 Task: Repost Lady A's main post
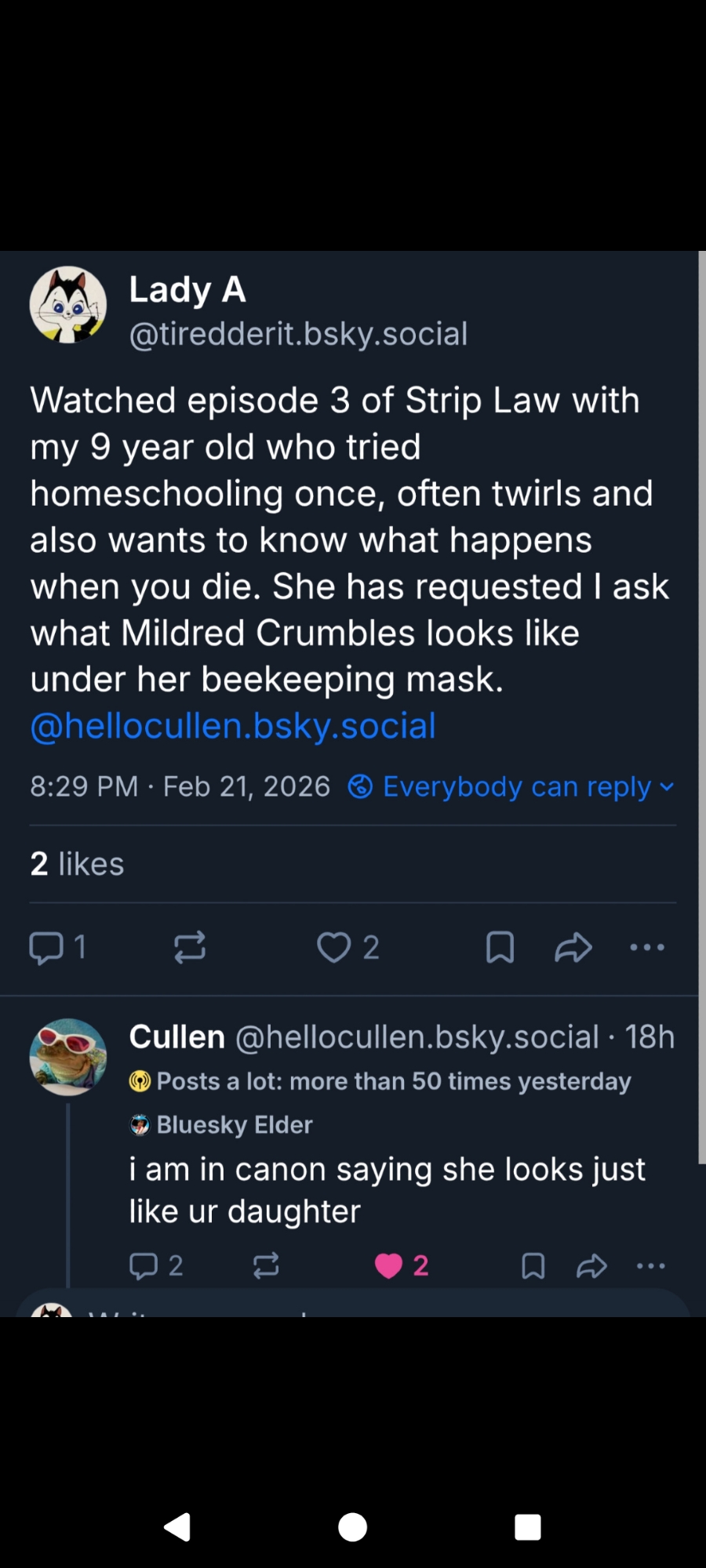pos(190,947)
